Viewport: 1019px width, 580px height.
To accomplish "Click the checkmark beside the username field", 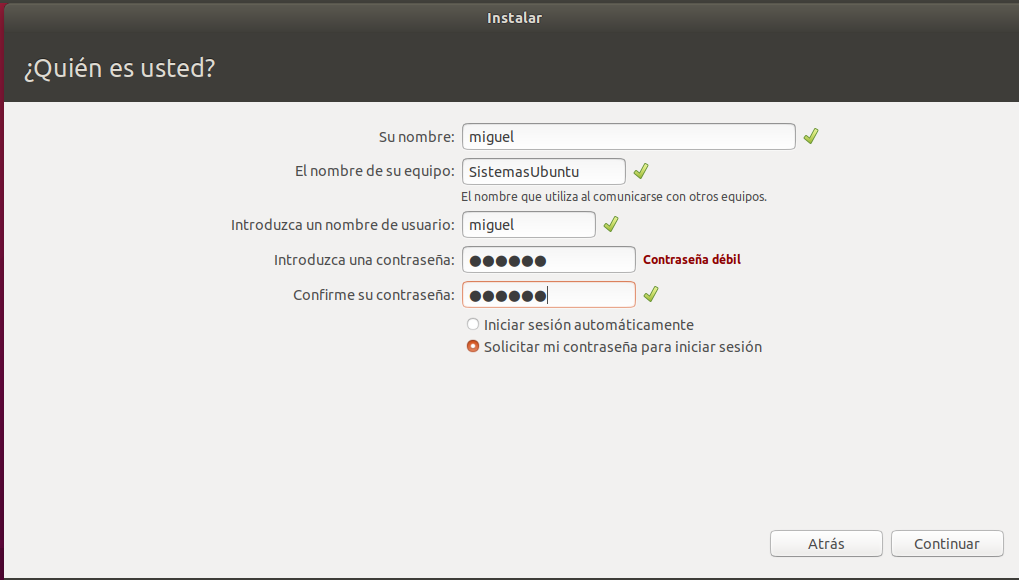I will [611, 224].
